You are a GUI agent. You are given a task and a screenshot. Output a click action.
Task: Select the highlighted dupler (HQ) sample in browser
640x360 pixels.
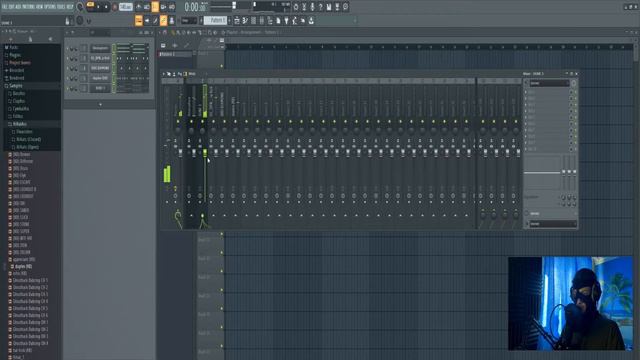tap(23, 267)
